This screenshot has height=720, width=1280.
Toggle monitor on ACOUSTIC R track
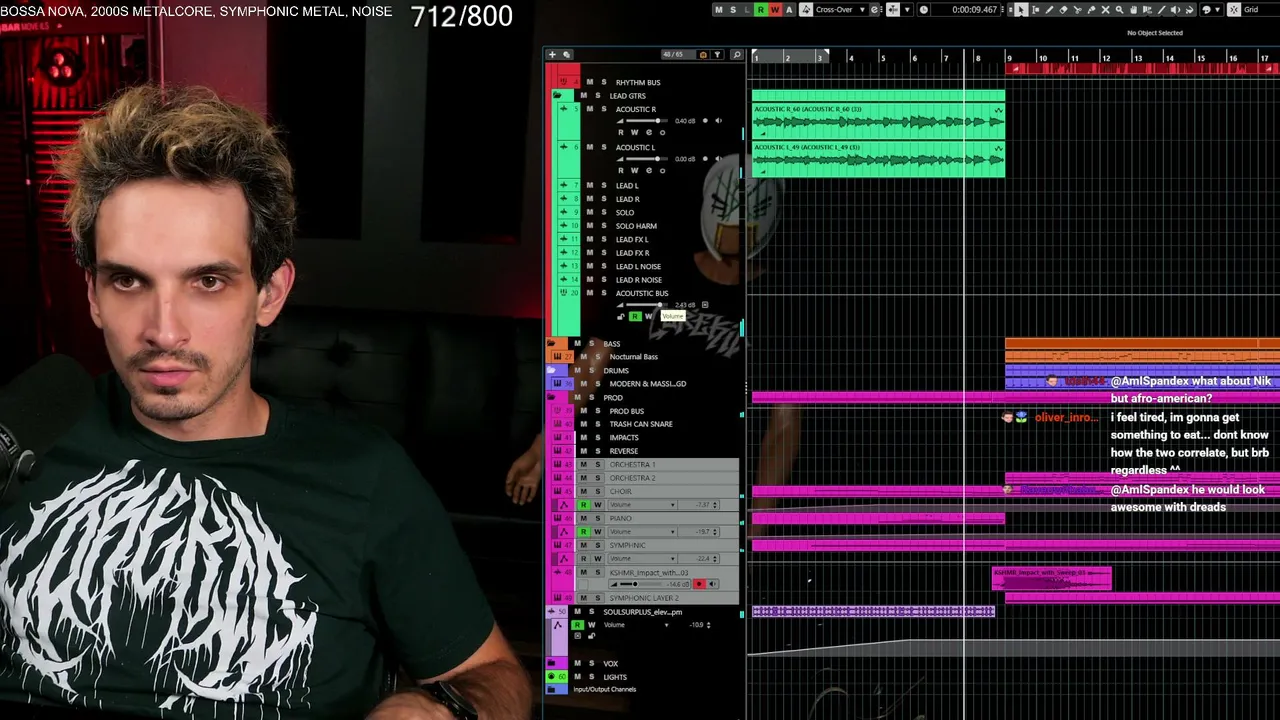coord(718,121)
